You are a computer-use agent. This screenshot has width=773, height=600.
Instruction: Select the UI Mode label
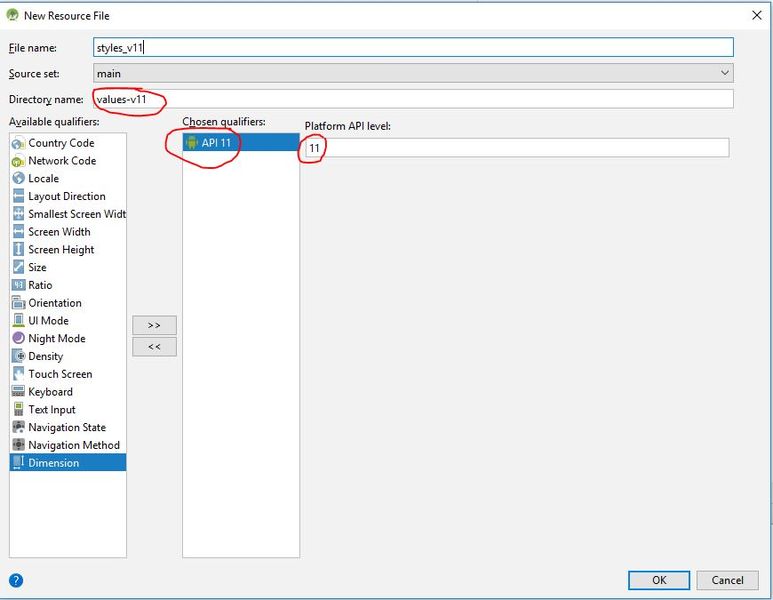[x=48, y=320]
